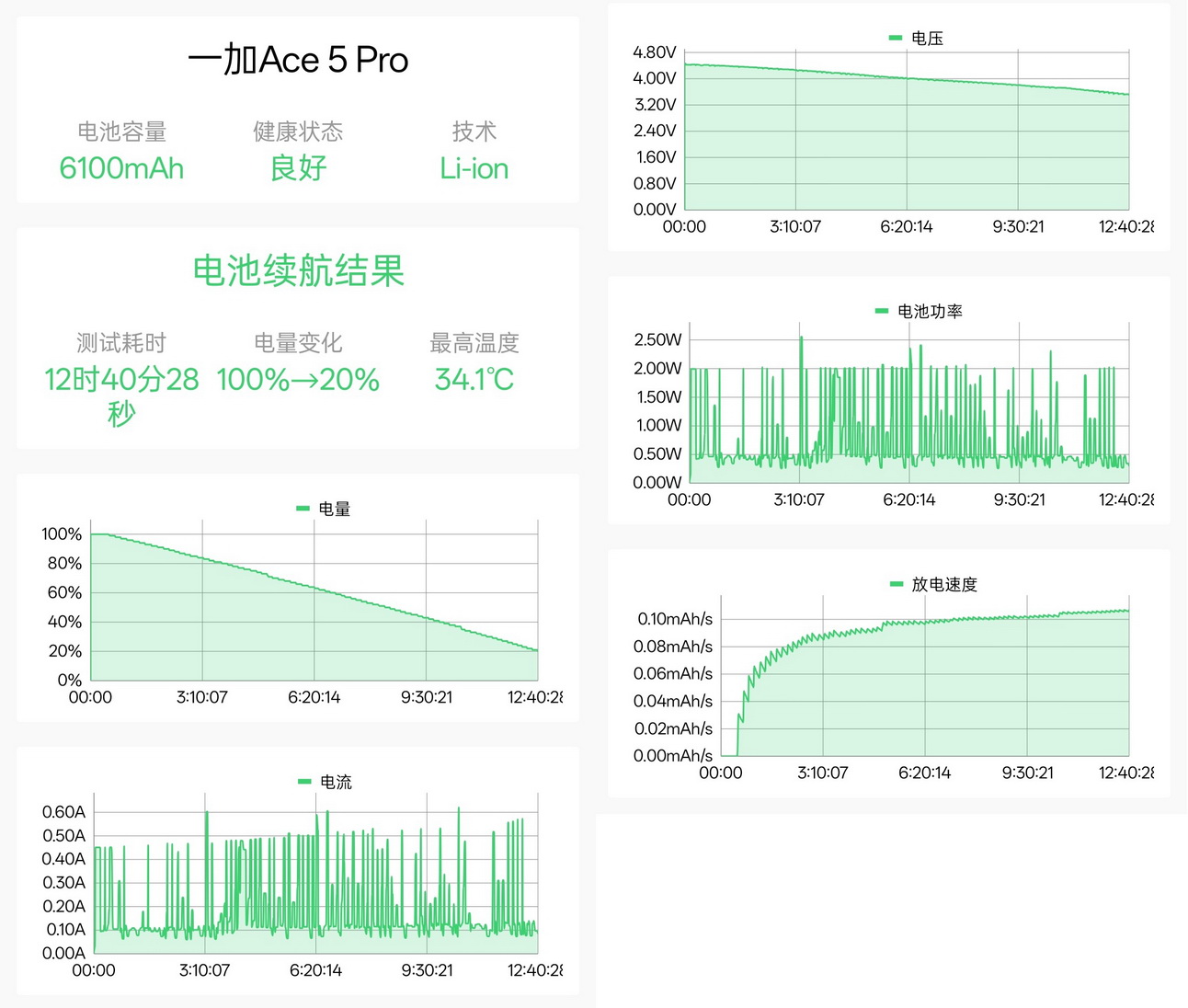
Task: Toggle the 电流 chart legend marker
Action: [304, 782]
